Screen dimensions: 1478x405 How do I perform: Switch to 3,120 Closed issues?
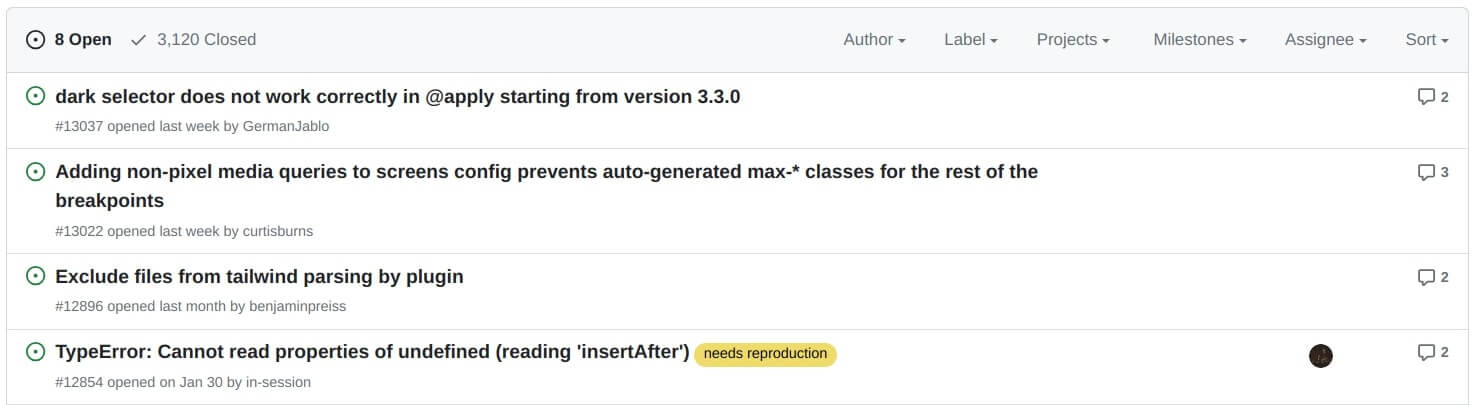click(193, 40)
